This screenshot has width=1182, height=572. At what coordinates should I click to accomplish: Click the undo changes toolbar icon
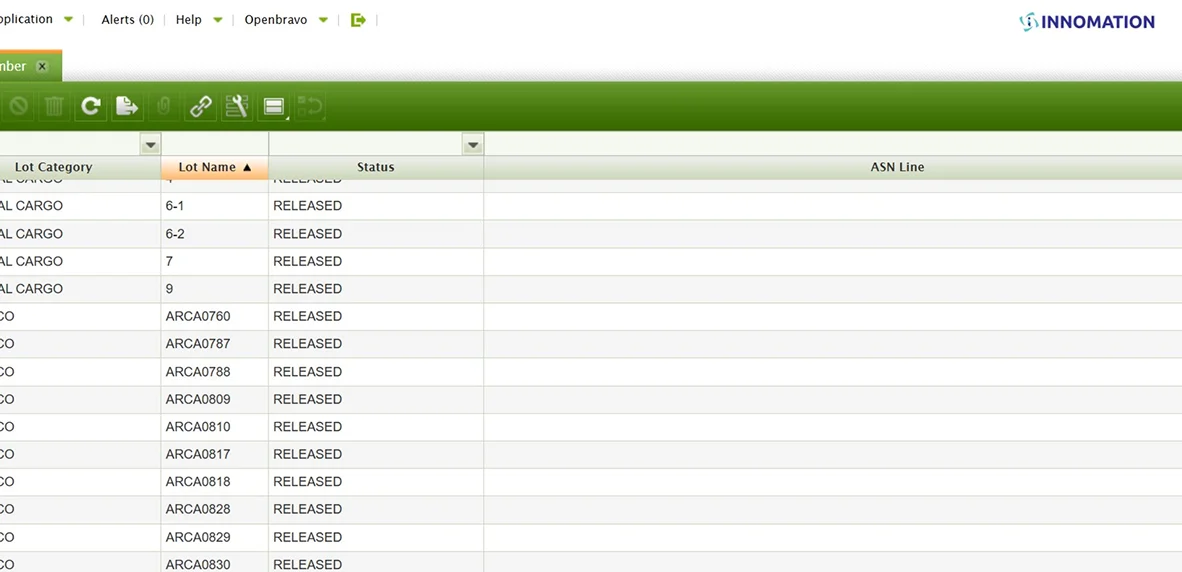pyautogui.click(x=311, y=106)
